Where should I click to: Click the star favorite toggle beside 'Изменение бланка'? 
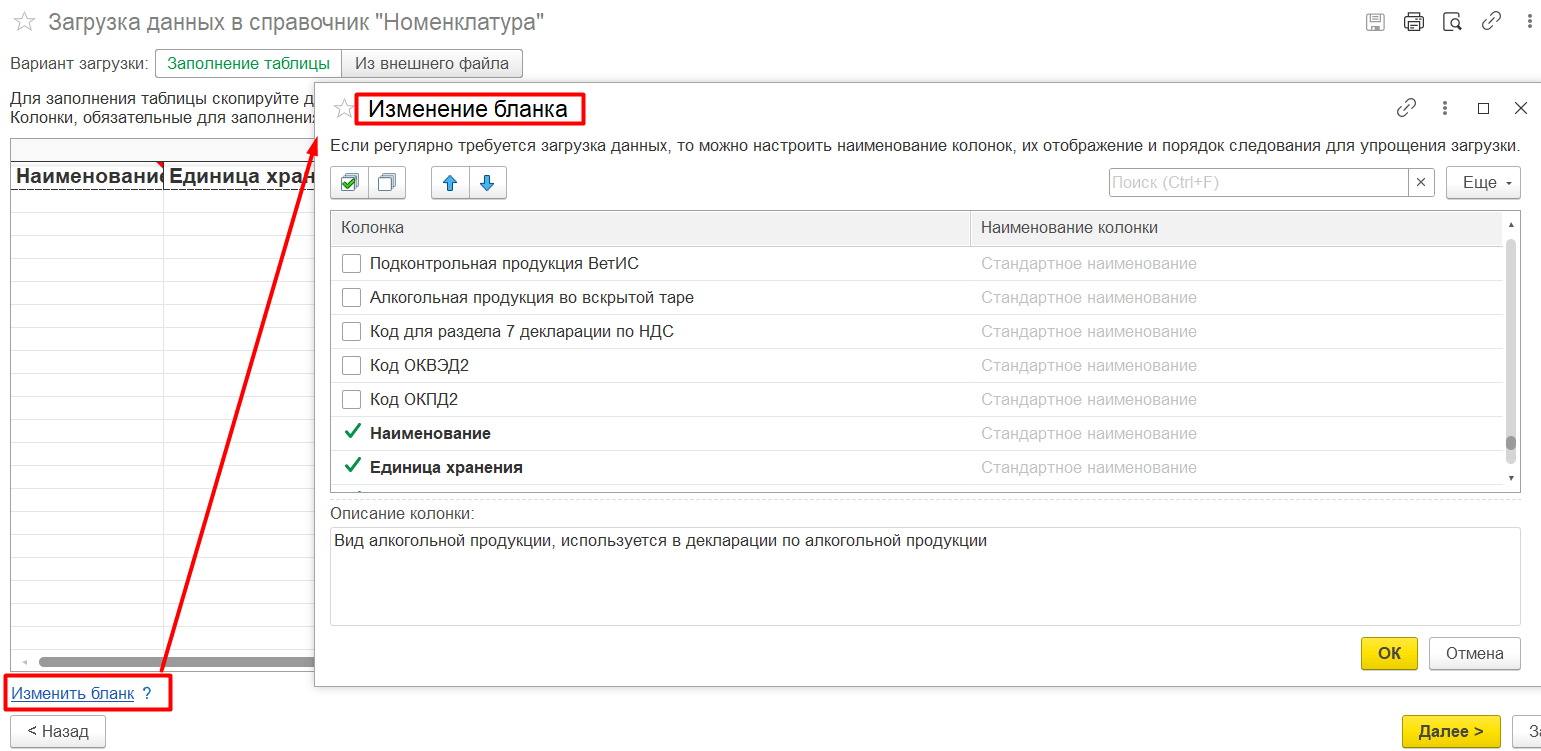(x=343, y=107)
